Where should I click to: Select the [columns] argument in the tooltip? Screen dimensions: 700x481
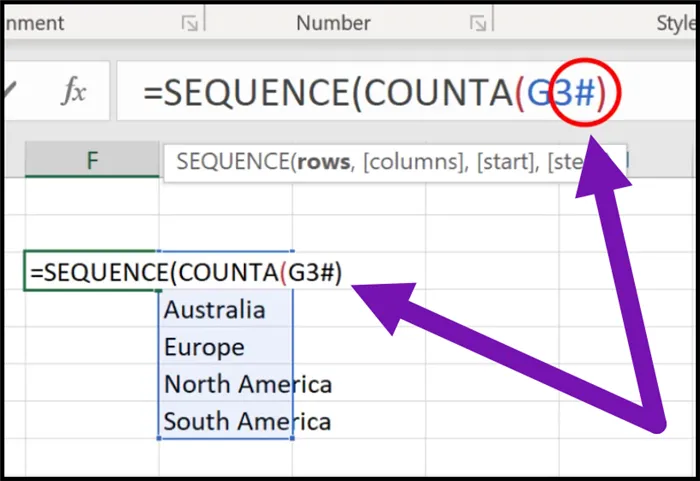404,161
